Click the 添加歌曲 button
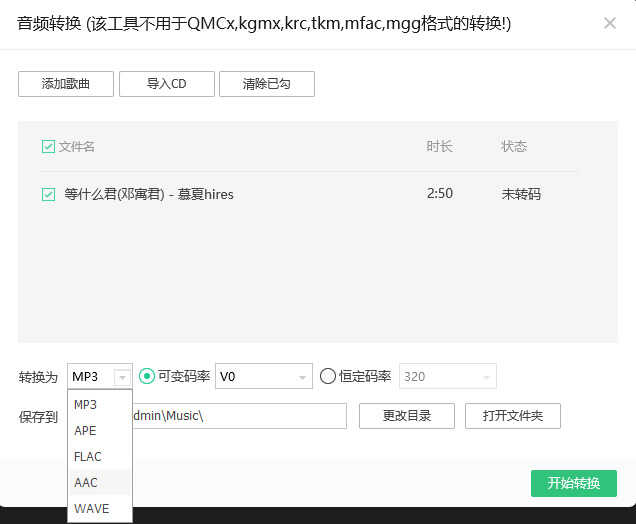This screenshot has width=636, height=524. click(66, 84)
